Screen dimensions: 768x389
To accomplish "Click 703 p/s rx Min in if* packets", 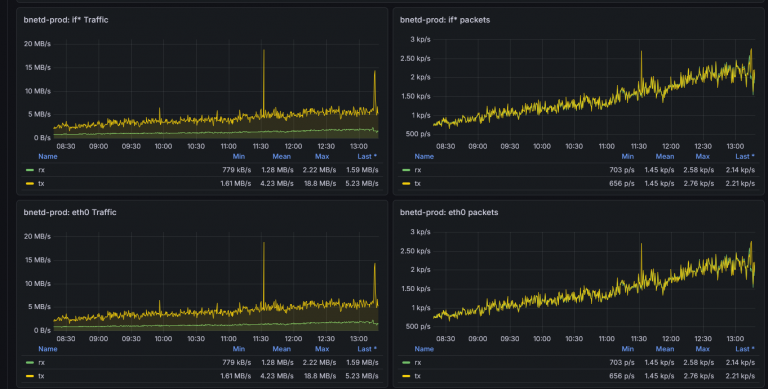I will point(622,170).
